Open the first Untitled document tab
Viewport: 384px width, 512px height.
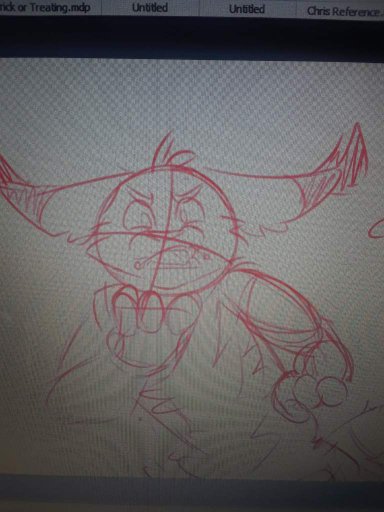tap(150, 7)
